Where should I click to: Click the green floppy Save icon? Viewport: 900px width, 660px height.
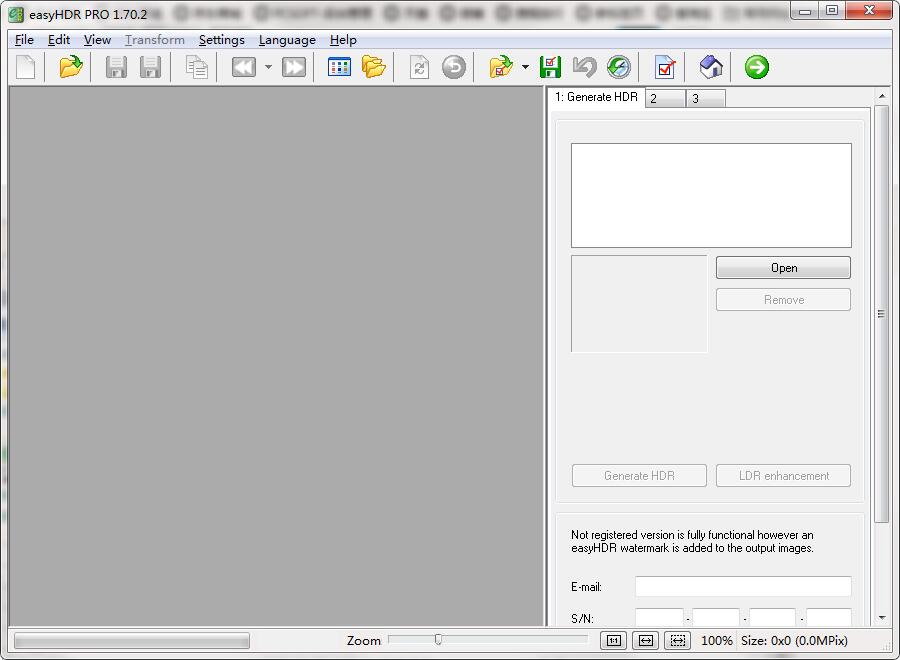coord(550,67)
